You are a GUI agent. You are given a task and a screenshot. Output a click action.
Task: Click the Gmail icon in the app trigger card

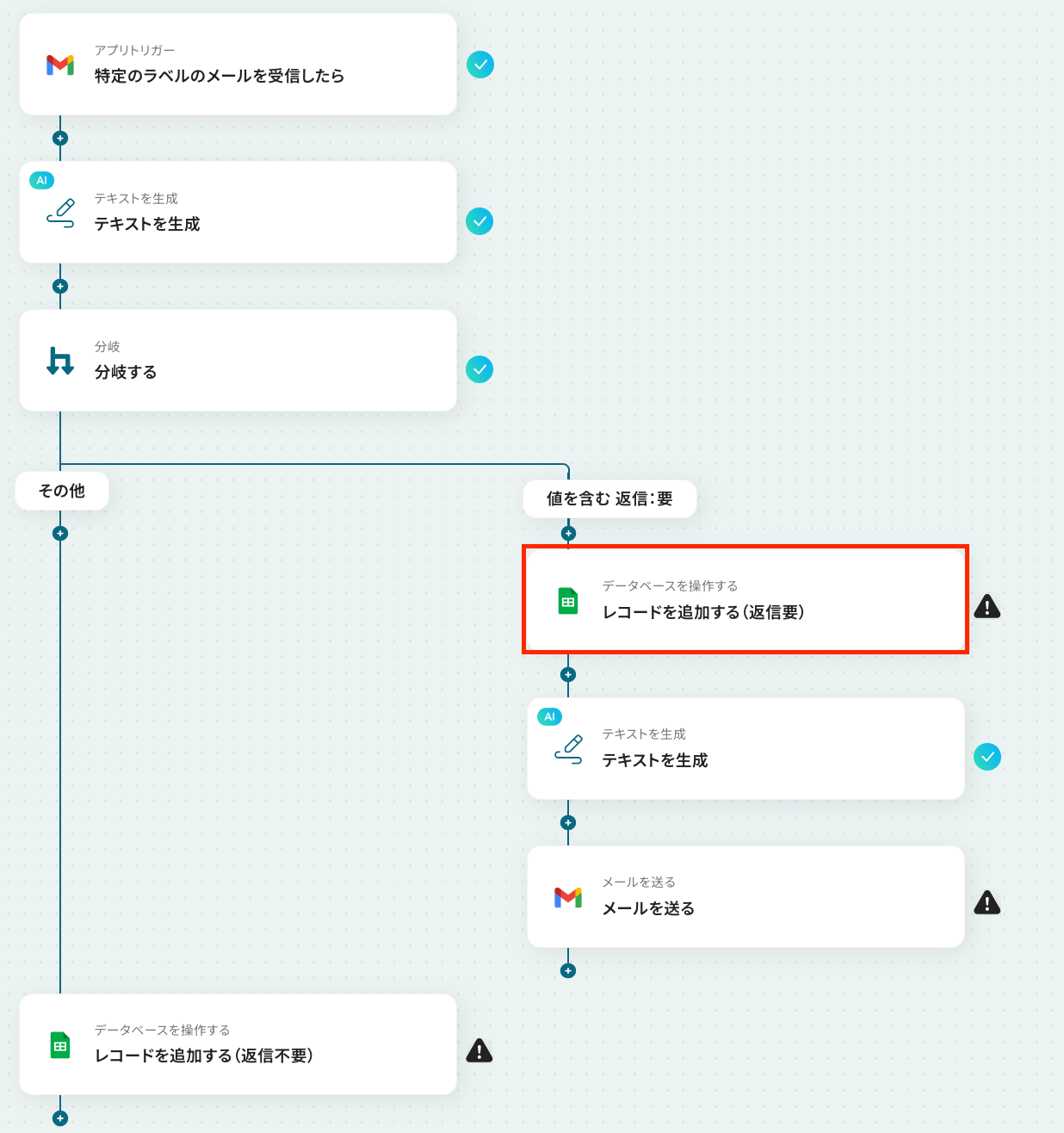click(x=60, y=65)
